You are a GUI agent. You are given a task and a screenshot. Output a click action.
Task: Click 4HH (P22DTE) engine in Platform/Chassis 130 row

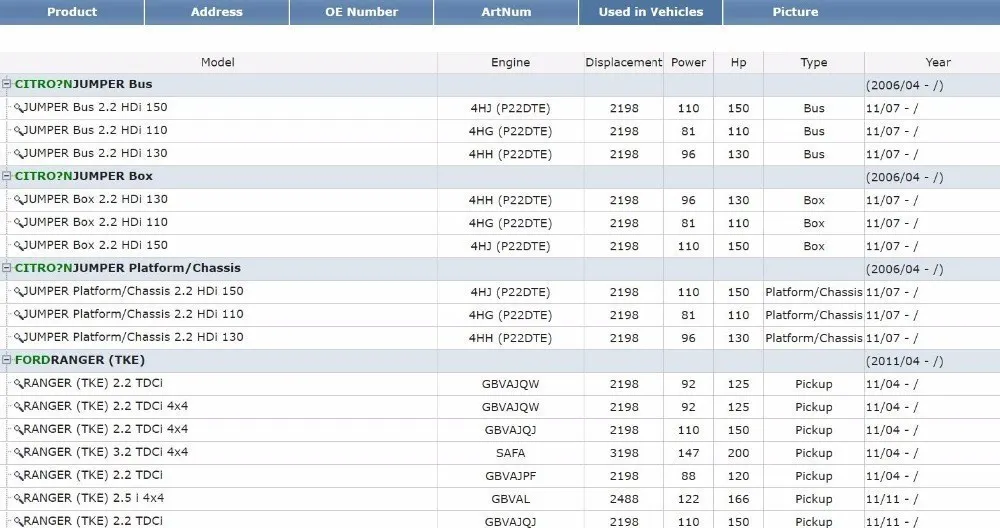pyautogui.click(x=510, y=338)
